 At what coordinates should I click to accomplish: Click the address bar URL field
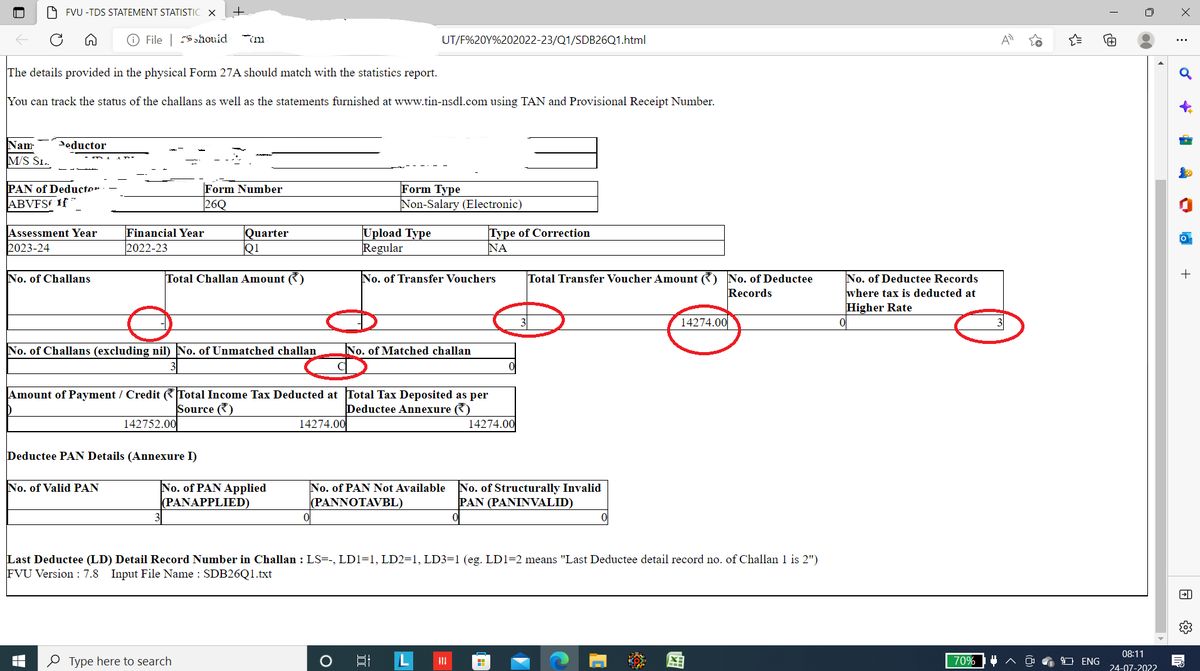550,39
